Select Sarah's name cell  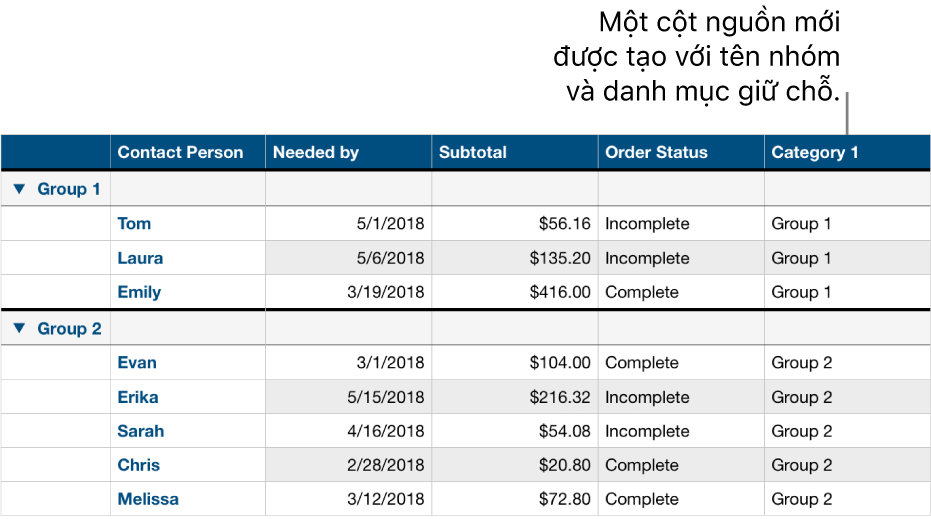[x=141, y=431]
